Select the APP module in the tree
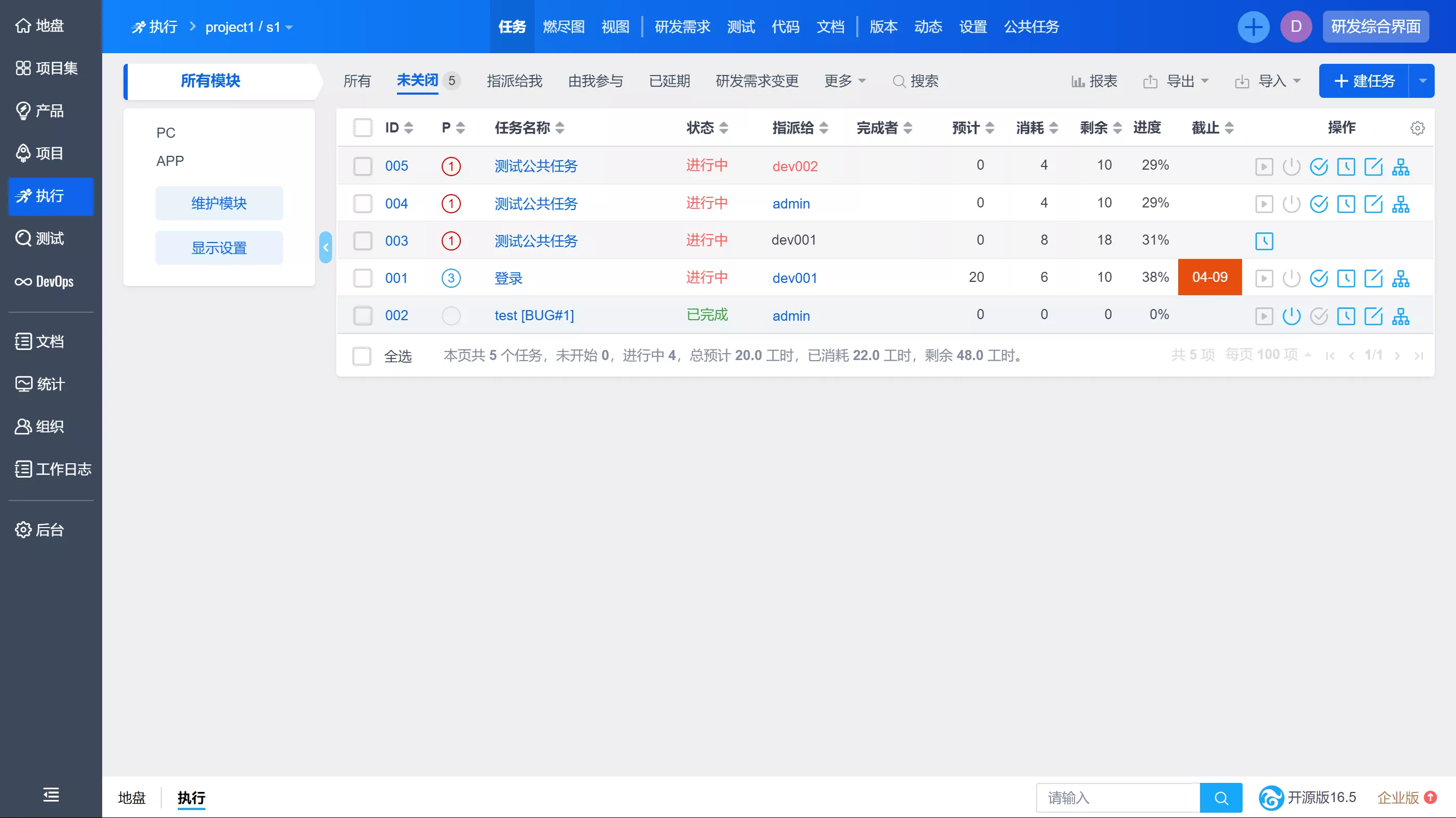 tap(170, 161)
